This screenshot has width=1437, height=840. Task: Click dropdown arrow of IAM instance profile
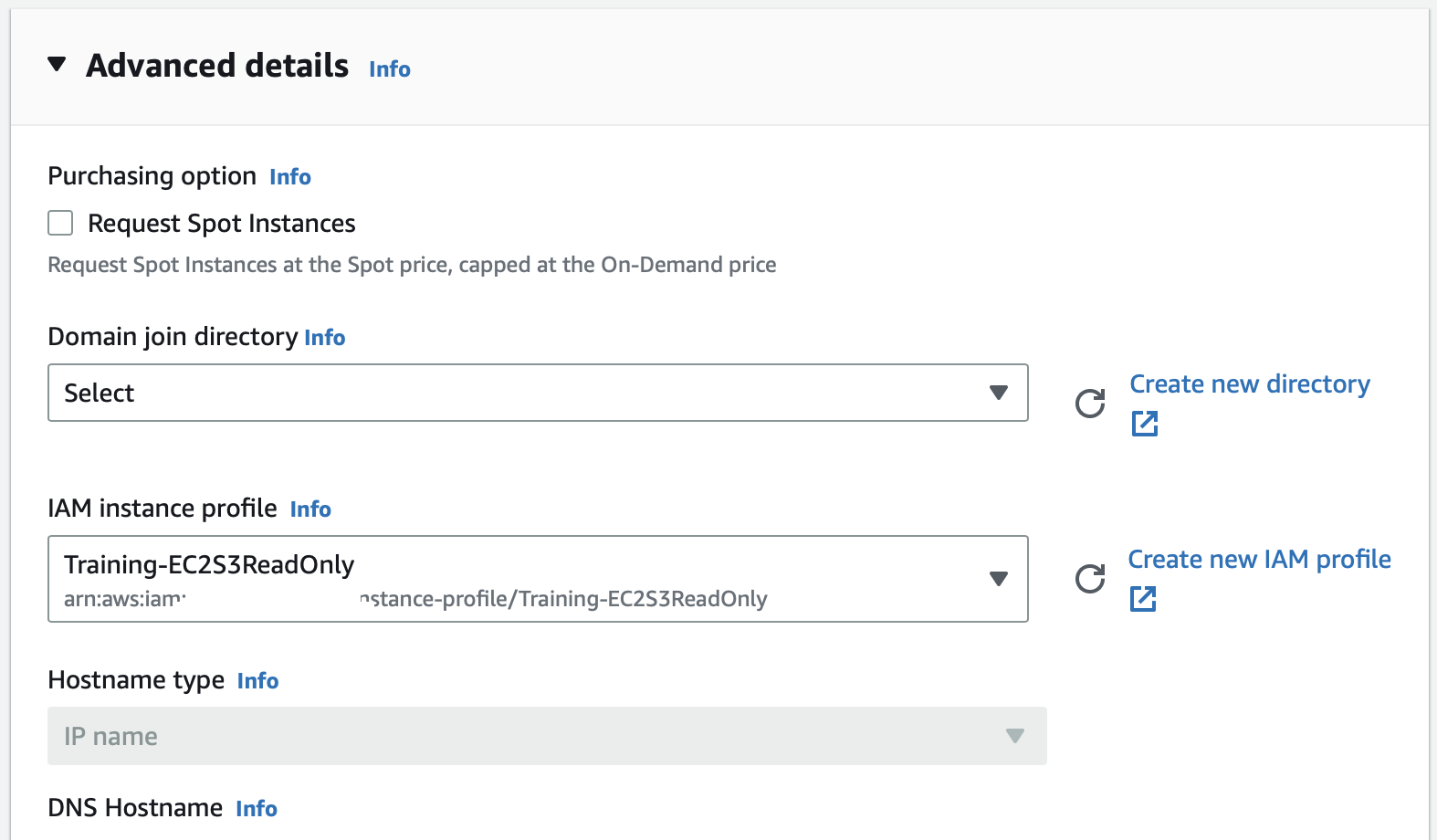tap(998, 579)
